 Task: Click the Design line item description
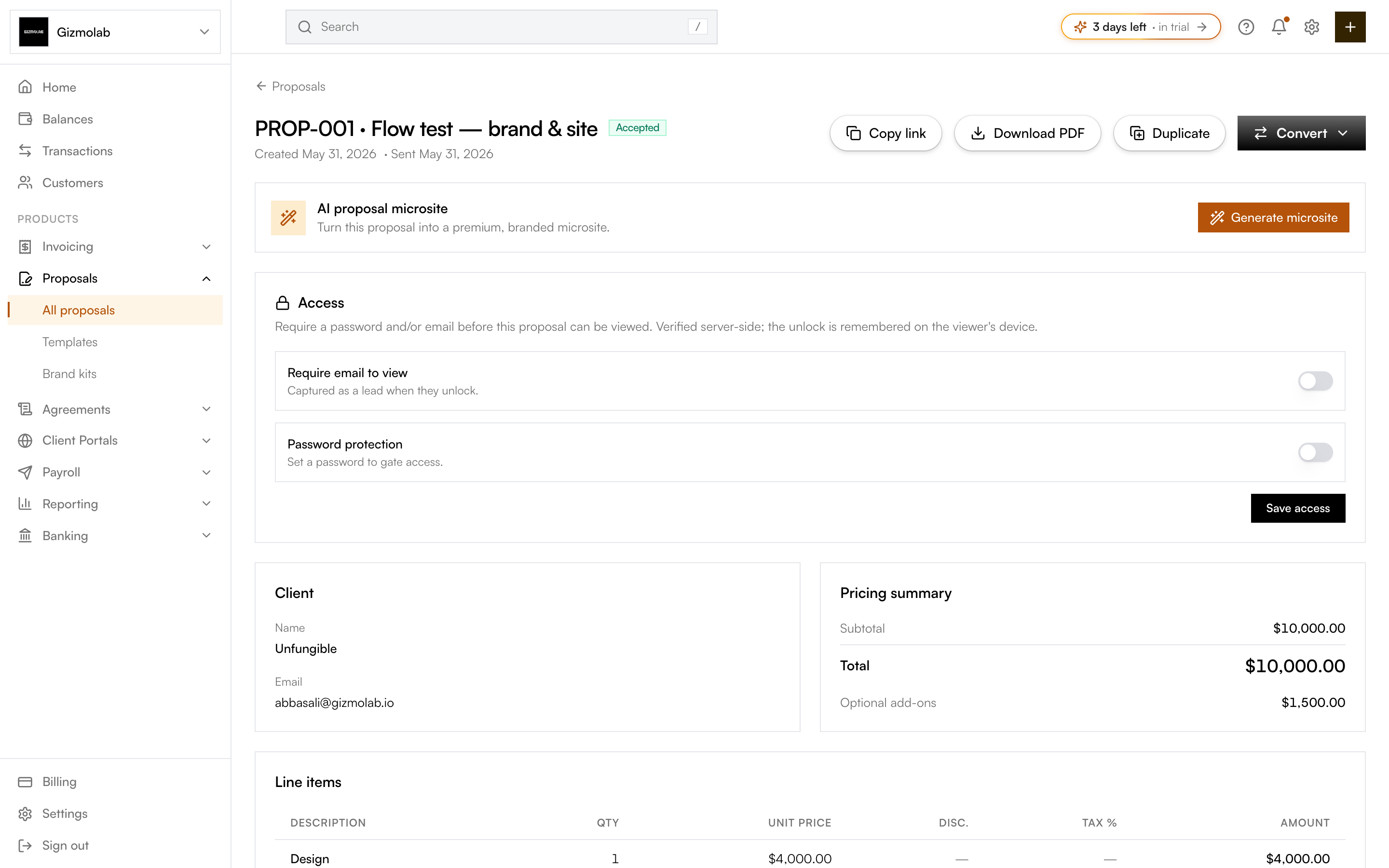tap(309, 858)
